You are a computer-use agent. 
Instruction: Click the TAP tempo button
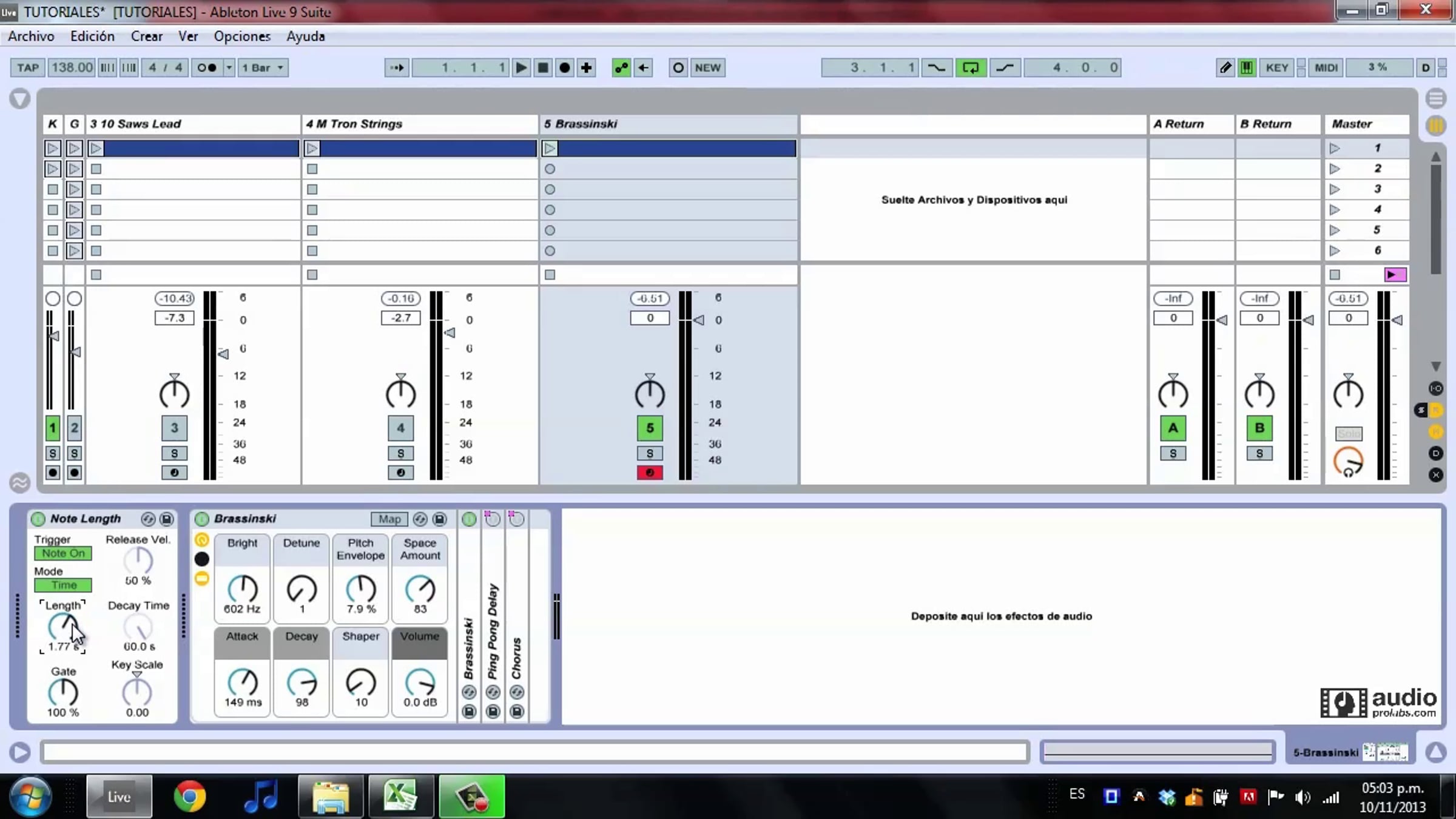(x=27, y=67)
